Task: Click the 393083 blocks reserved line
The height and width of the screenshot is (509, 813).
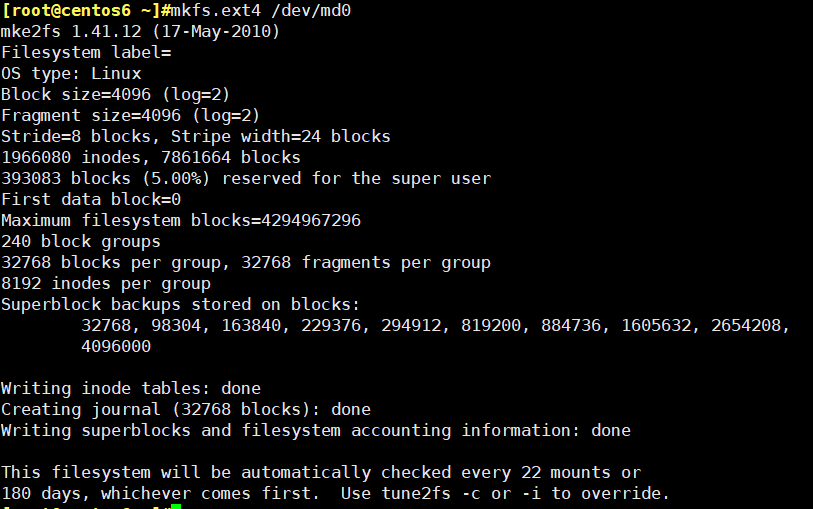Action: click(x=246, y=178)
